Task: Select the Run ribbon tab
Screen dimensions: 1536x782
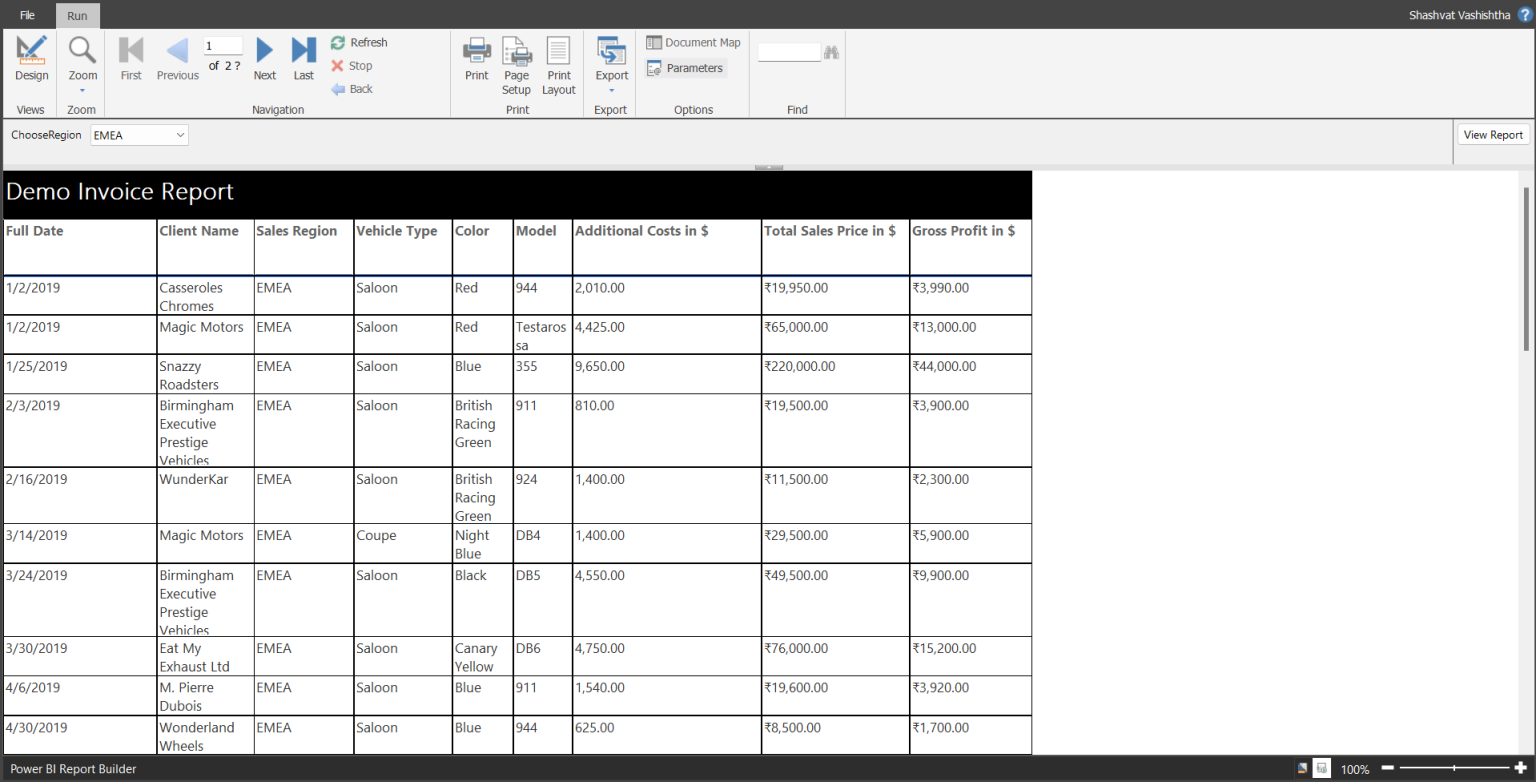Action: pyautogui.click(x=77, y=15)
